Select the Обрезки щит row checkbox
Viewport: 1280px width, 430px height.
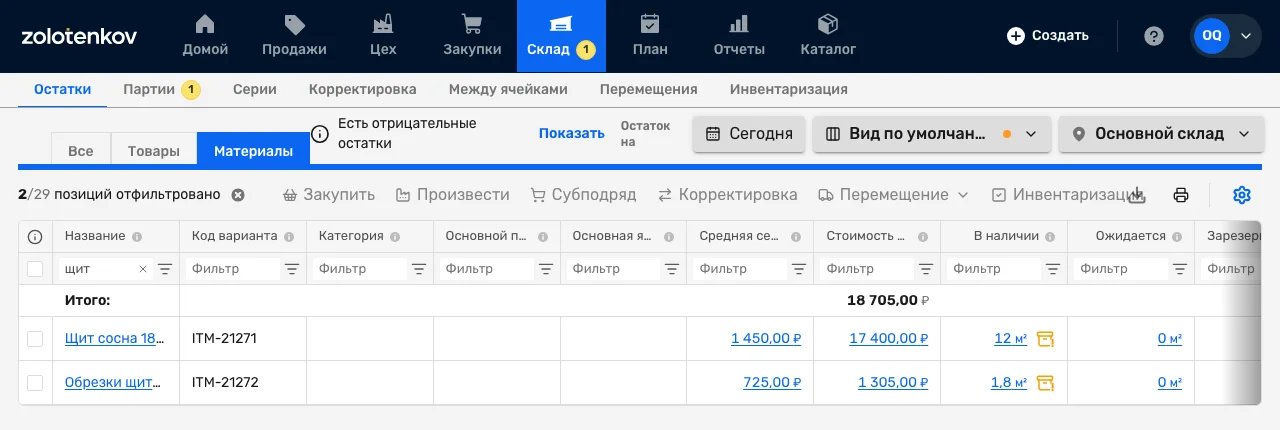tap(35, 383)
